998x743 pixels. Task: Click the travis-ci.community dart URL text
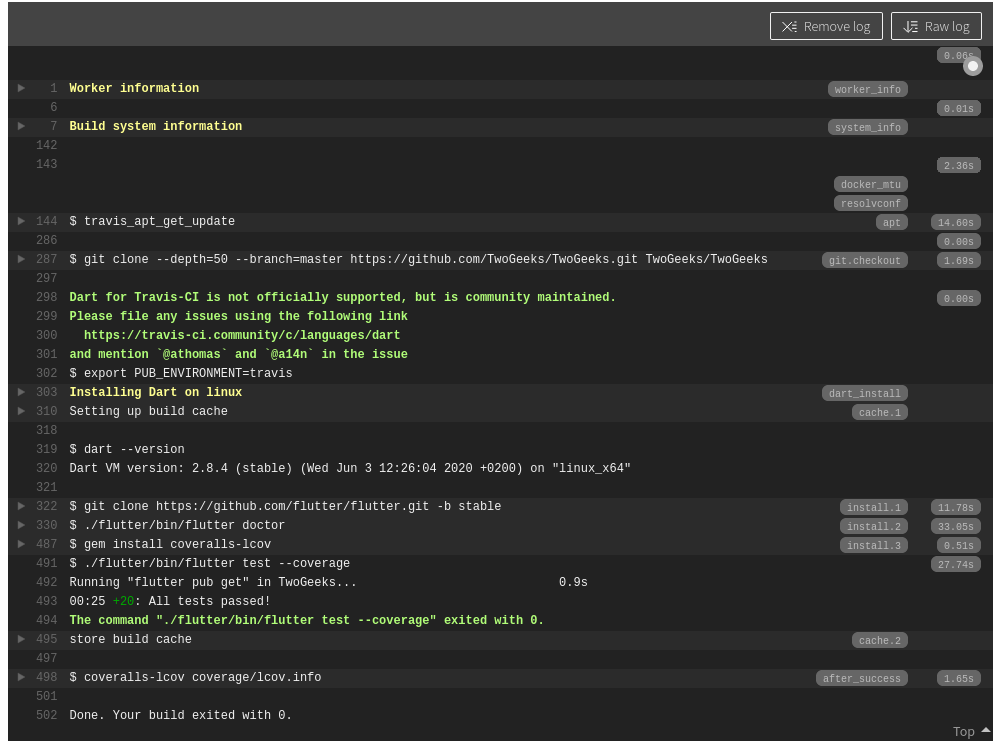point(242,335)
